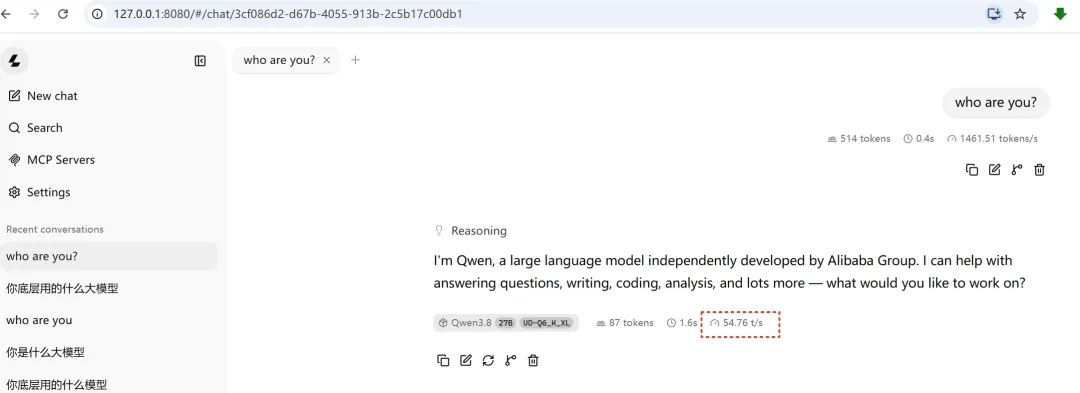Click the assistant's Qwen reply text

click(730, 272)
